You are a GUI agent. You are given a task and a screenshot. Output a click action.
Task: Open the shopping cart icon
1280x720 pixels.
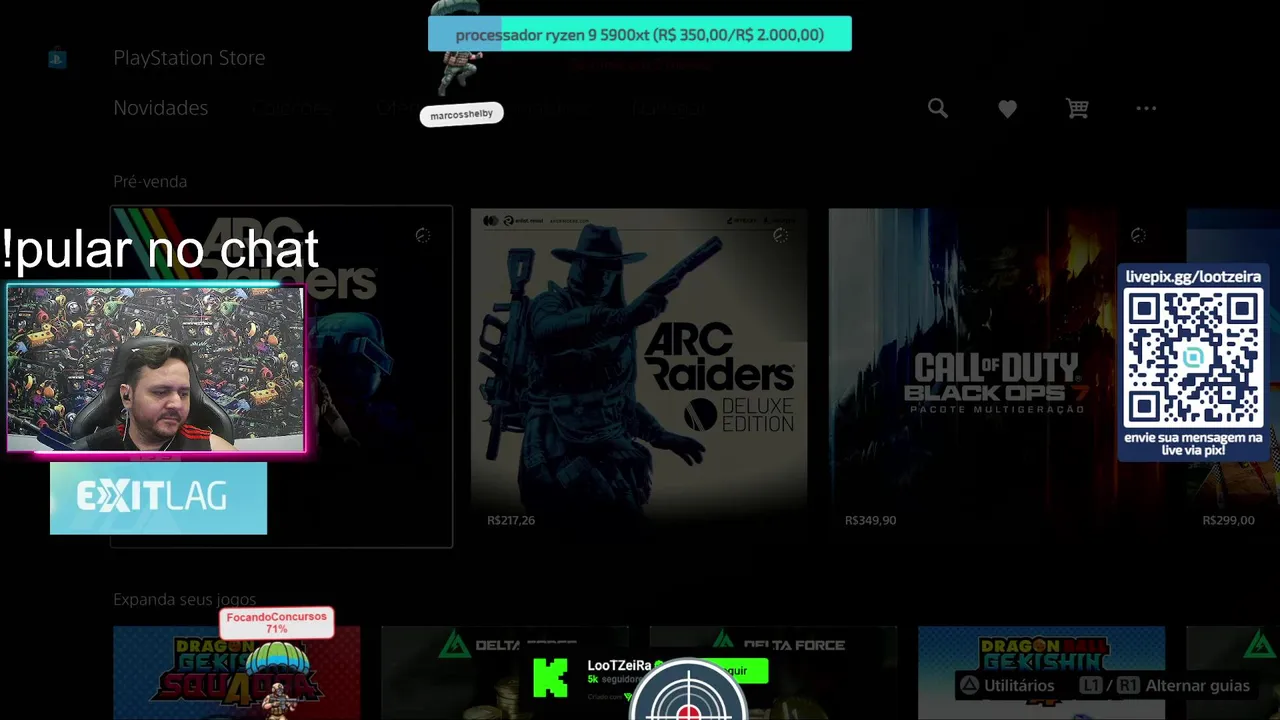click(1077, 108)
